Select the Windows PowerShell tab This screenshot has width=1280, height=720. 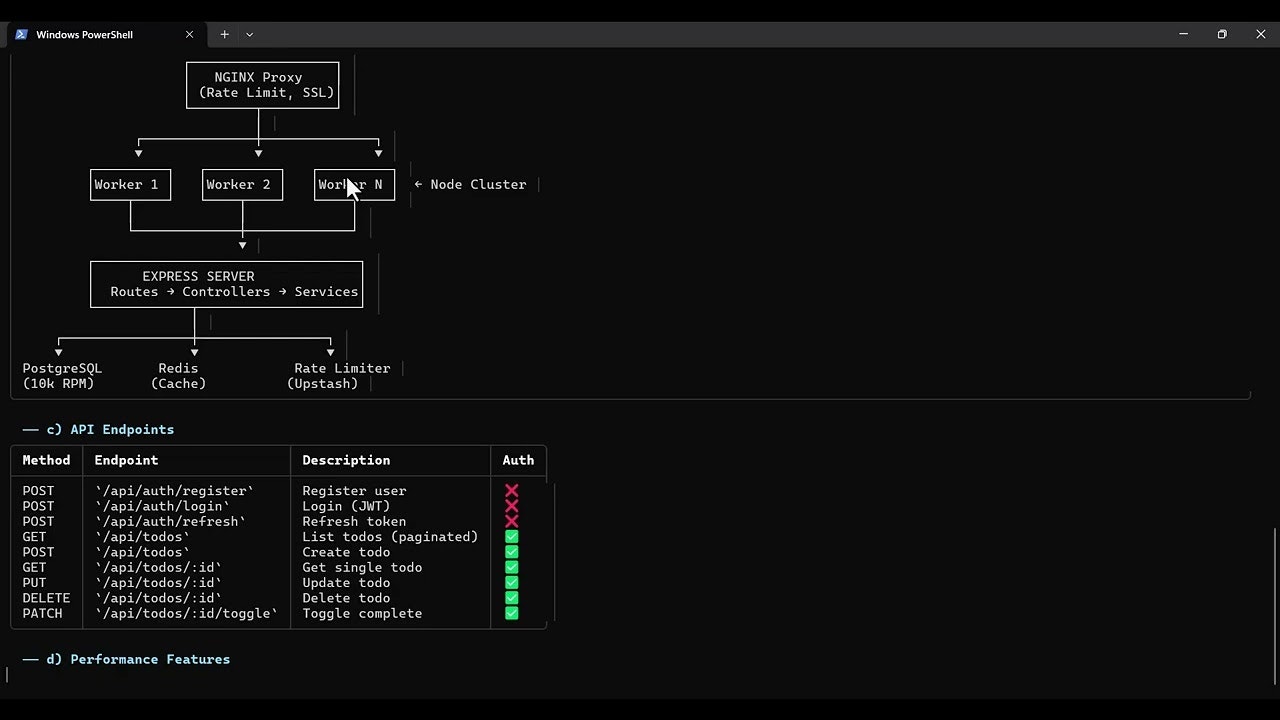(105, 34)
